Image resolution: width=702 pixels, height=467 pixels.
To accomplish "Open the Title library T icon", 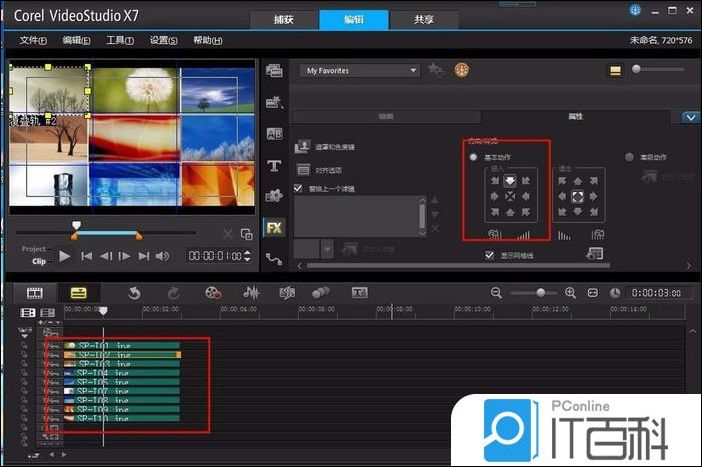I will click(x=274, y=166).
